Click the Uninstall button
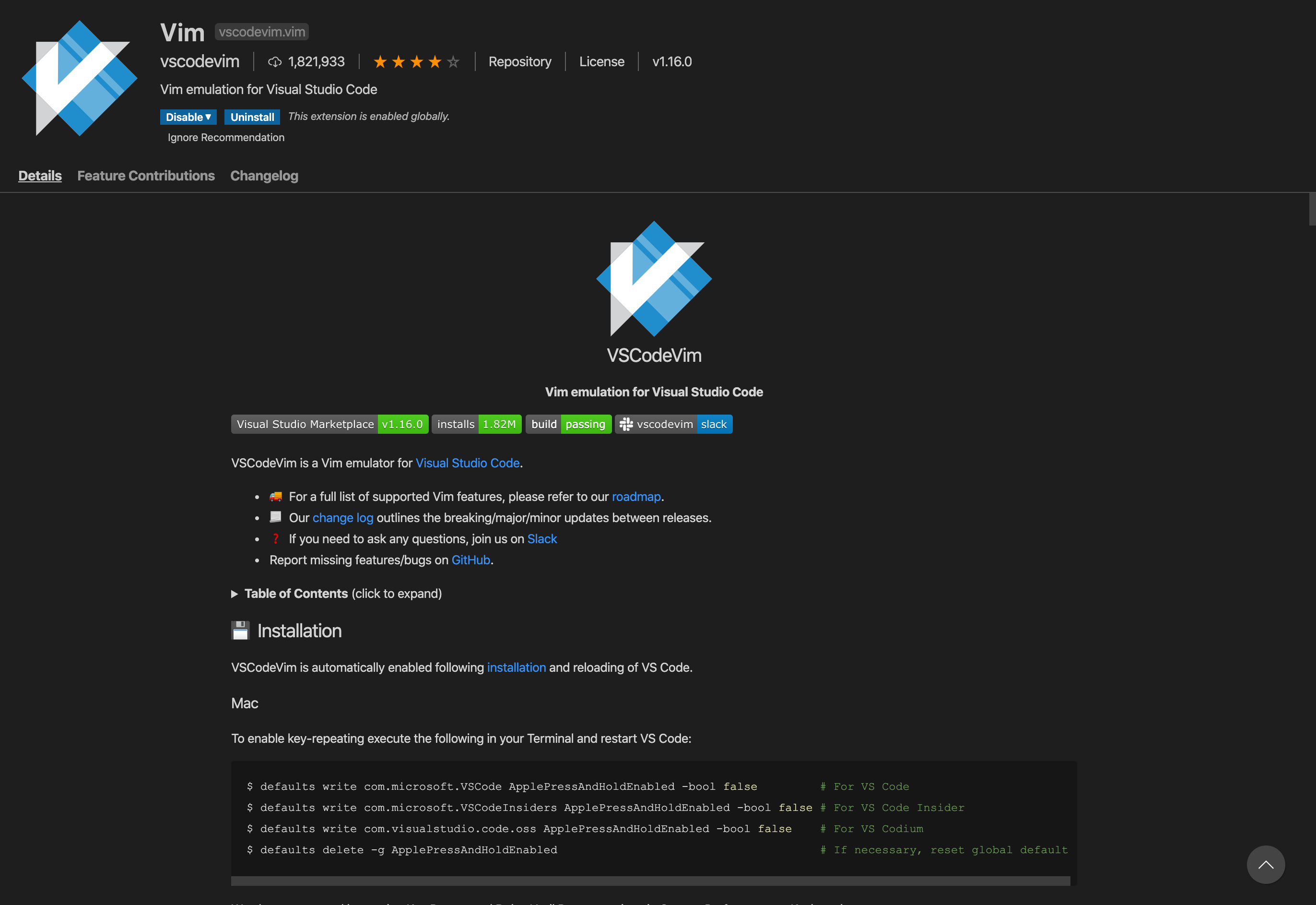The image size is (1316, 905). point(252,117)
